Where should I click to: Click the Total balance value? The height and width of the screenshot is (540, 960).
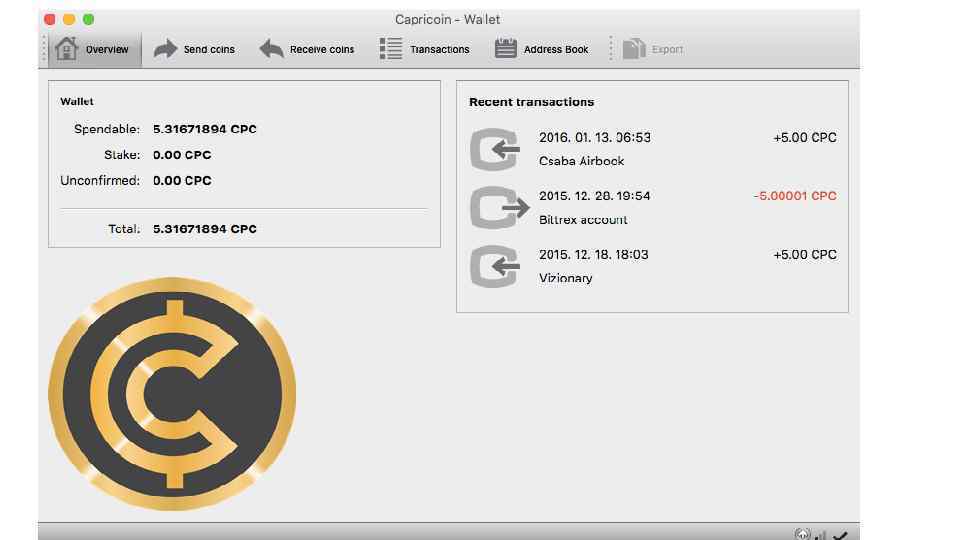click(x=204, y=229)
